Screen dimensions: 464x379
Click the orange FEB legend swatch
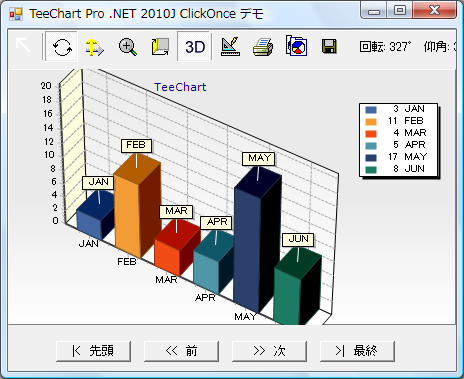pos(371,122)
